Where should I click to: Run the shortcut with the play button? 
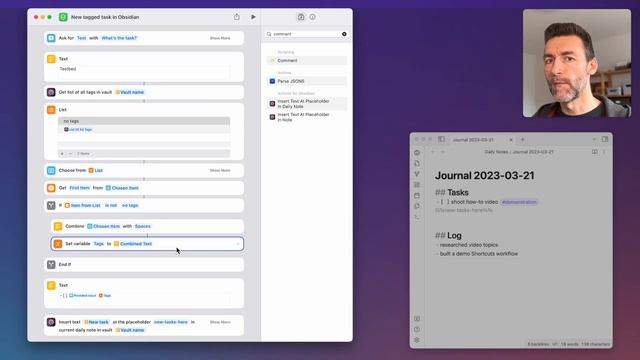[253, 17]
